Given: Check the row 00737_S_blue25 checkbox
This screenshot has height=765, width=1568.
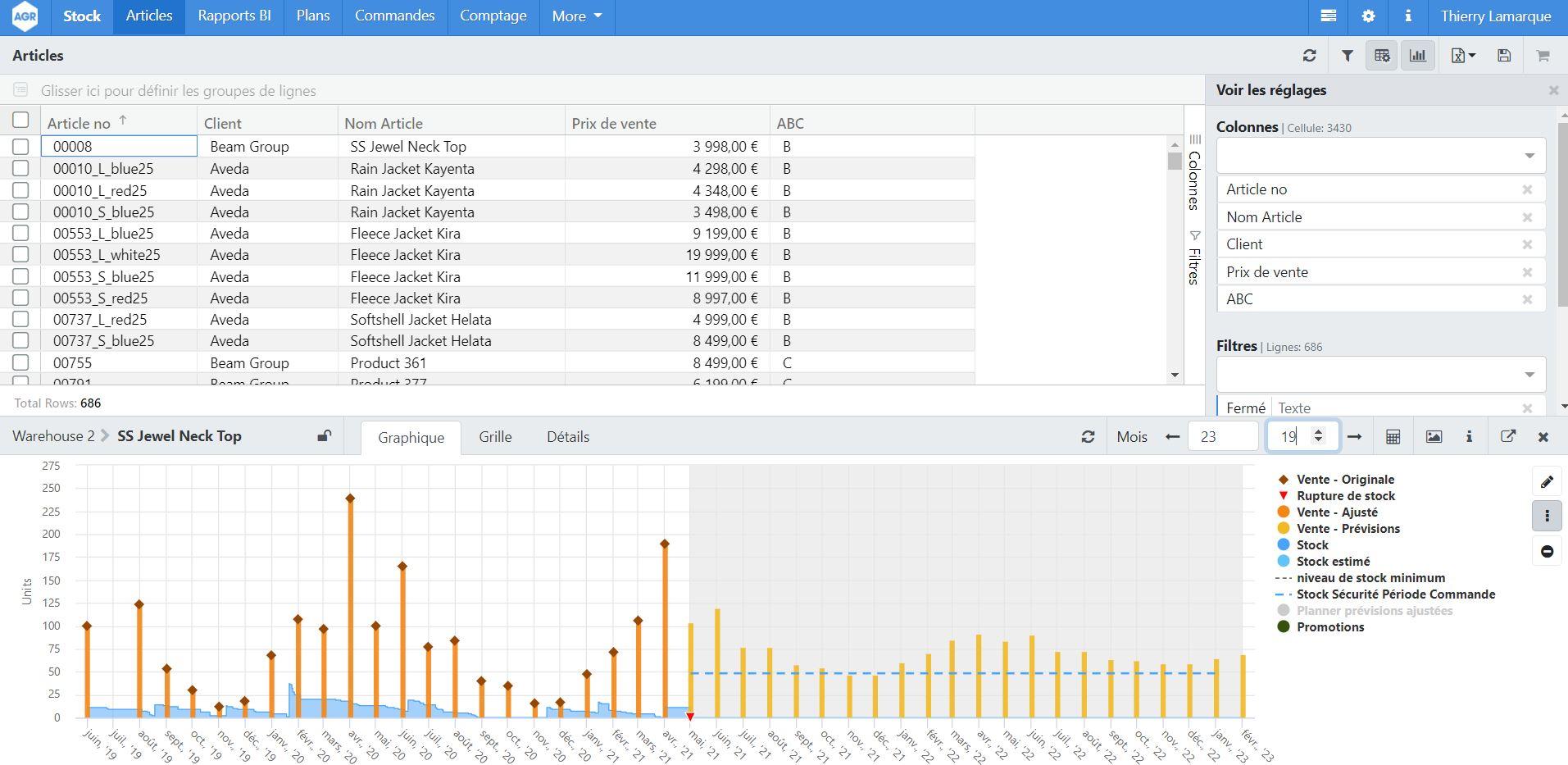Looking at the screenshot, I should point(20,340).
